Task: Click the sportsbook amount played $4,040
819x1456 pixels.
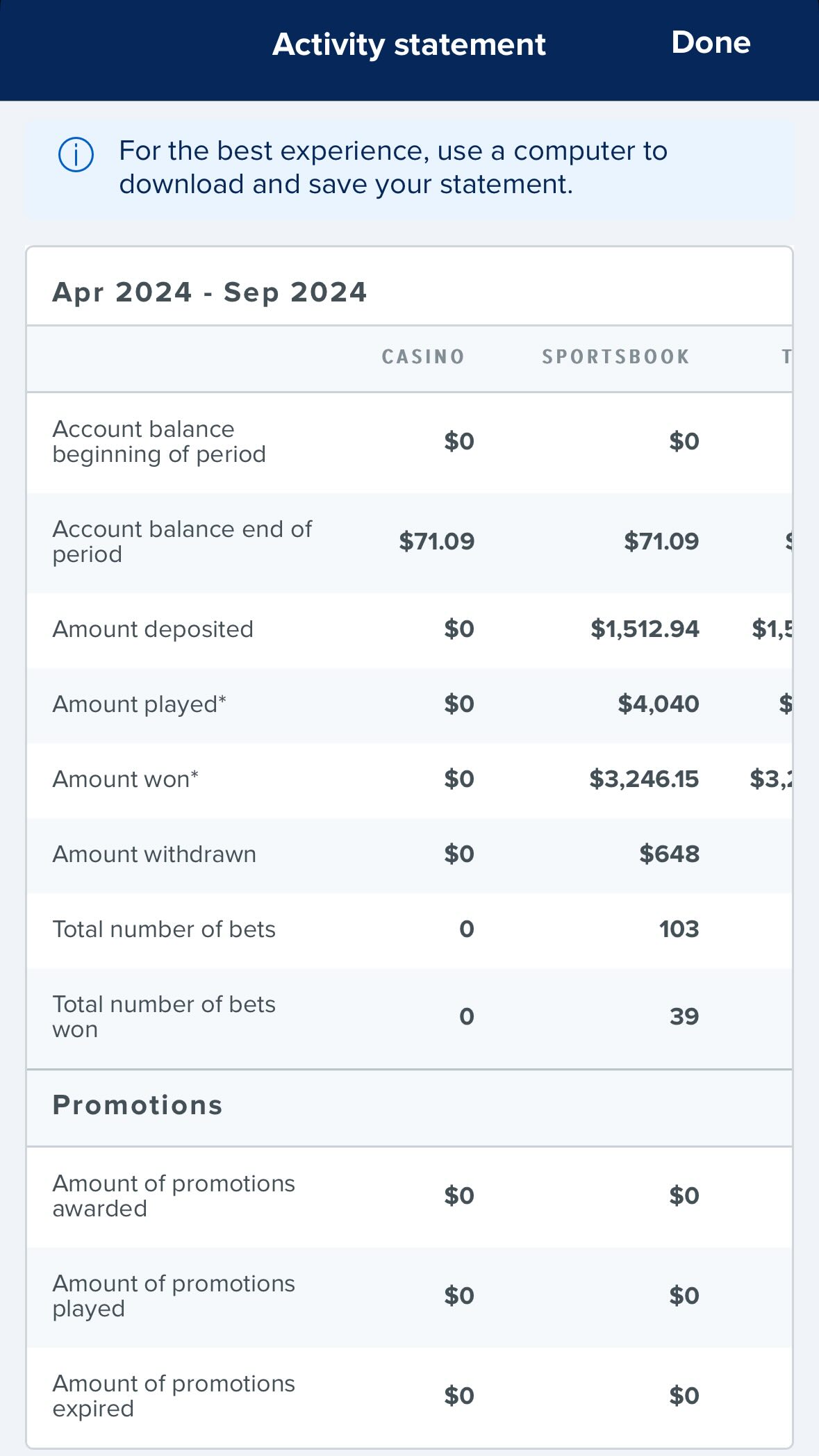Action: (x=659, y=704)
